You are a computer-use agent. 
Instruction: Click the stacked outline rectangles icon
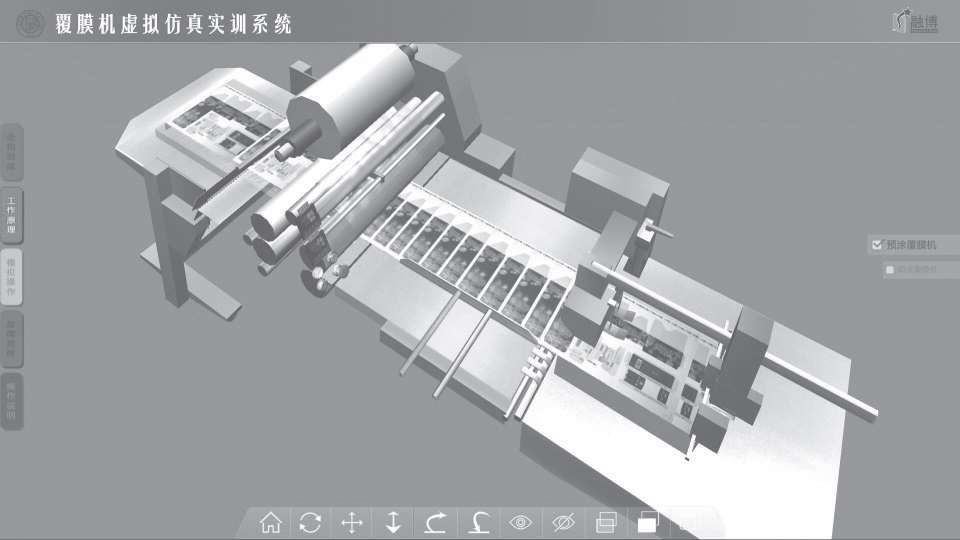click(x=605, y=522)
